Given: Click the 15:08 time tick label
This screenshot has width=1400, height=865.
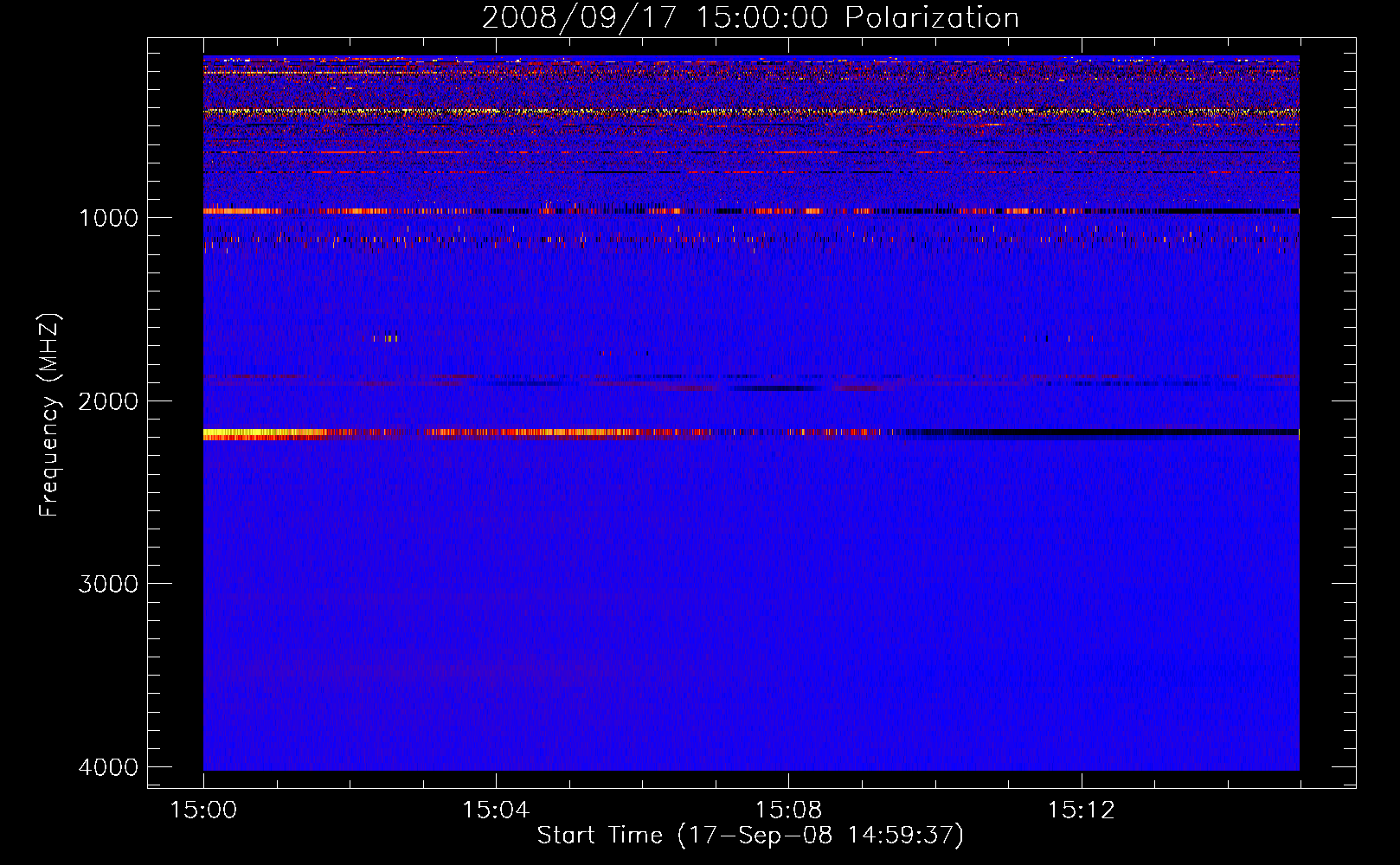Looking at the screenshot, I should pyautogui.click(x=788, y=811).
